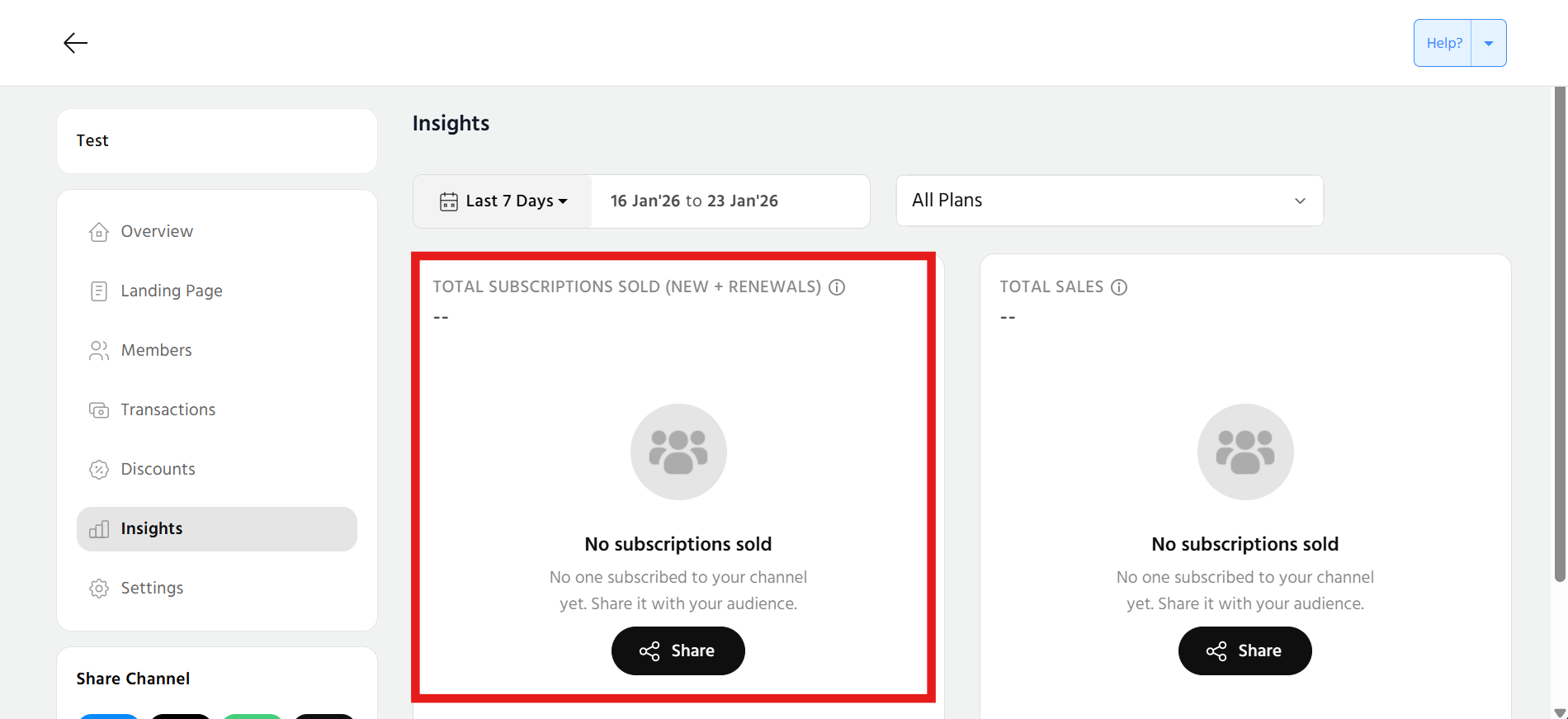Click the Settings gear icon
The width and height of the screenshot is (1568, 719).
click(x=99, y=589)
